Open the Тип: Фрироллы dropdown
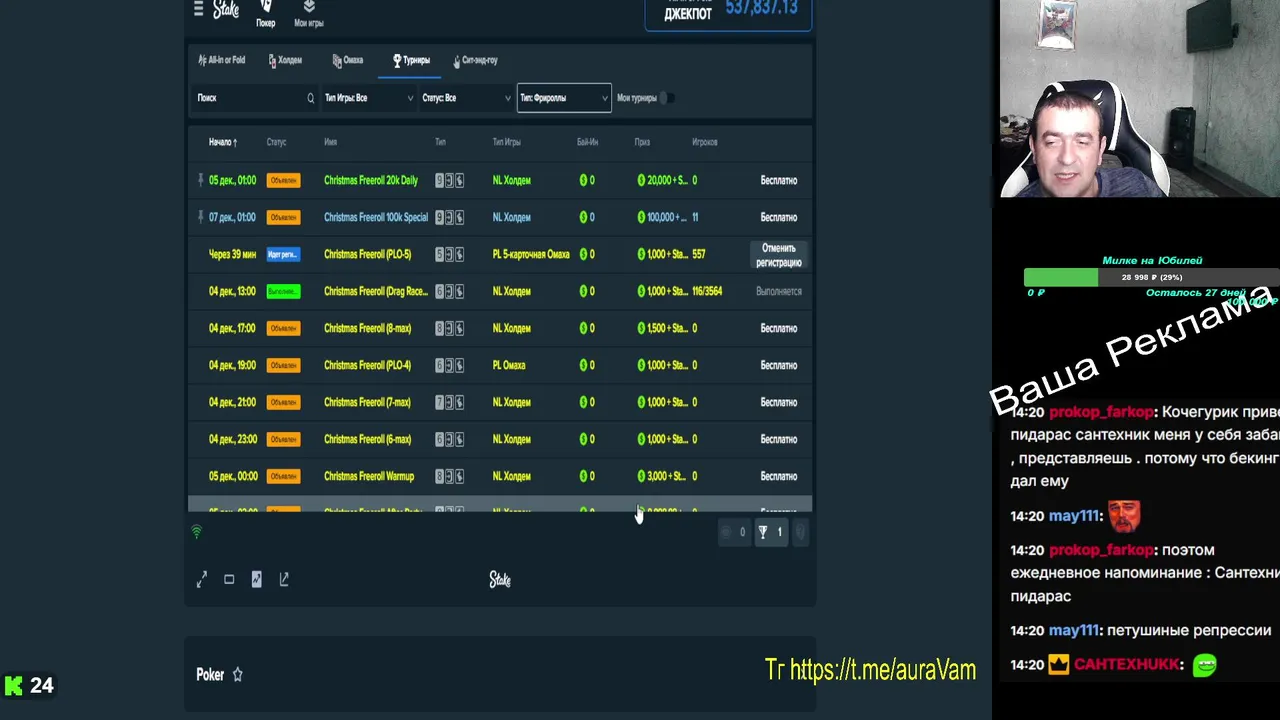Screen dimensions: 1280x720 (x=564, y=98)
